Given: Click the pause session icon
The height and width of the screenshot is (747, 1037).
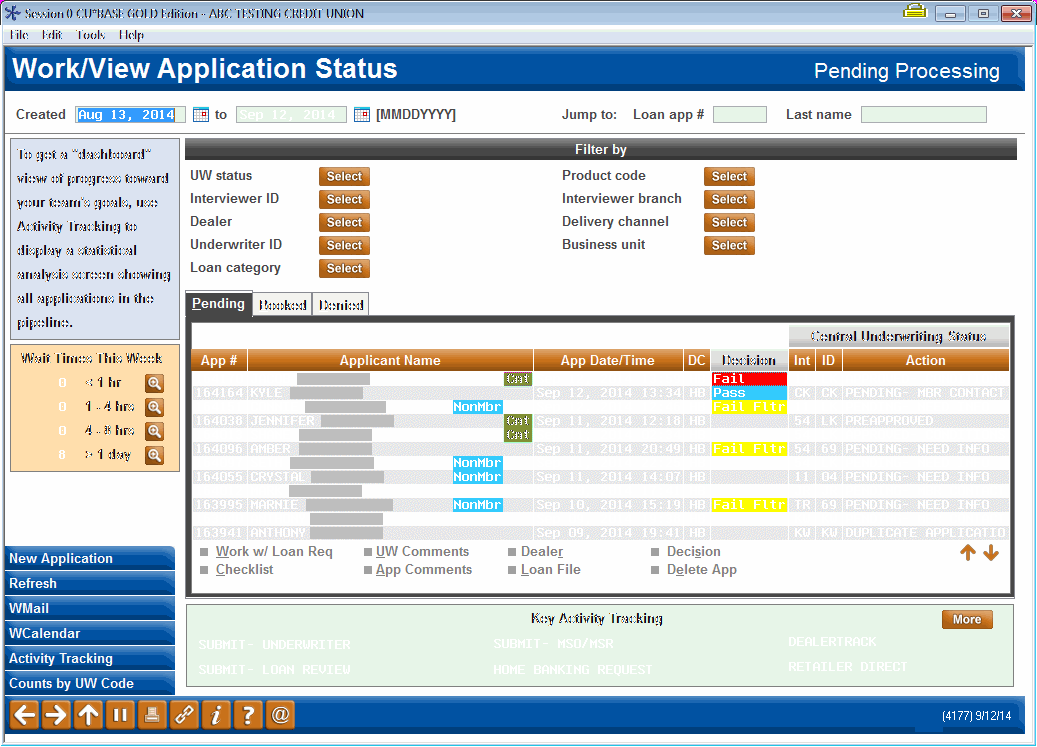Looking at the screenshot, I should 120,714.
